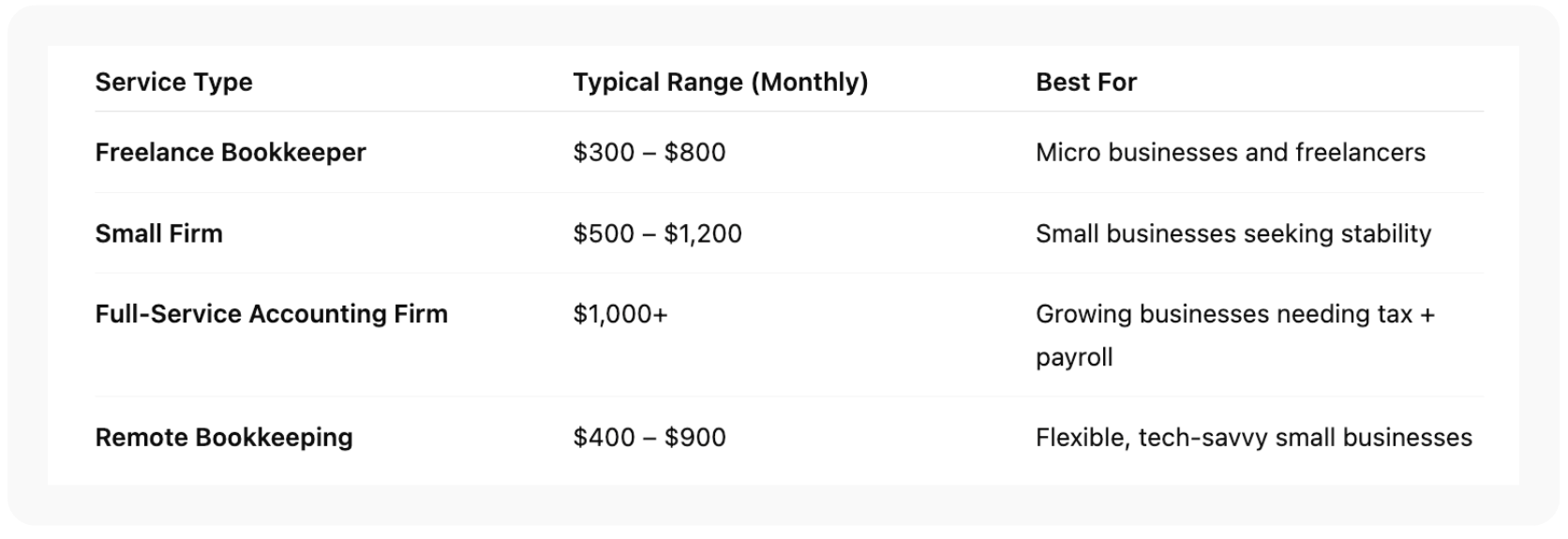Select the Freelance Bookkeeper row label

coord(230,153)
